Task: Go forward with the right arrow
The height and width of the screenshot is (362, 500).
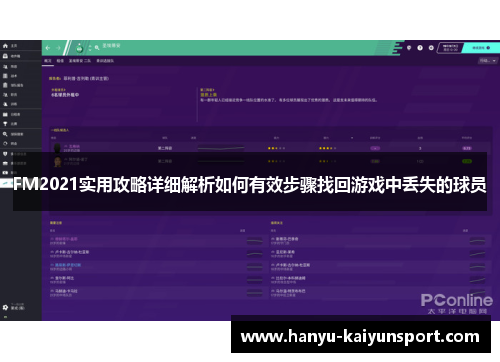Action: 58,48
